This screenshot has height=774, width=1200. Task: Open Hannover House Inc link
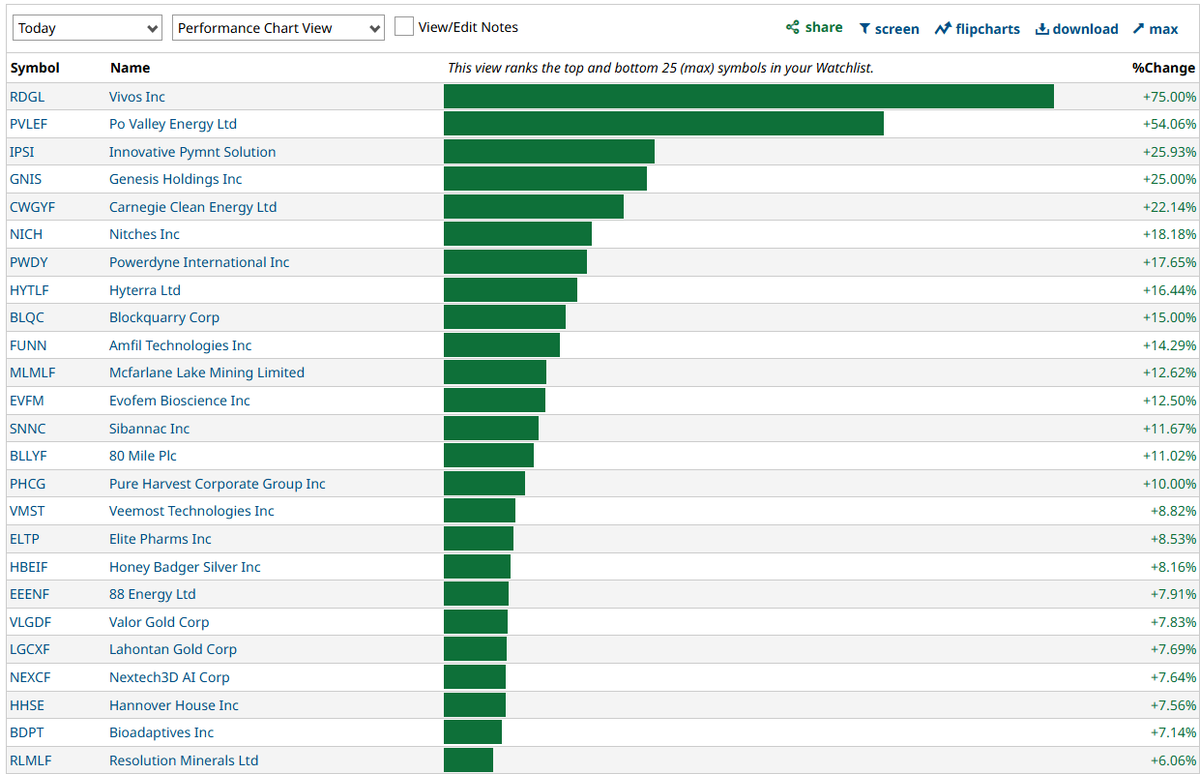pos(174,704)
